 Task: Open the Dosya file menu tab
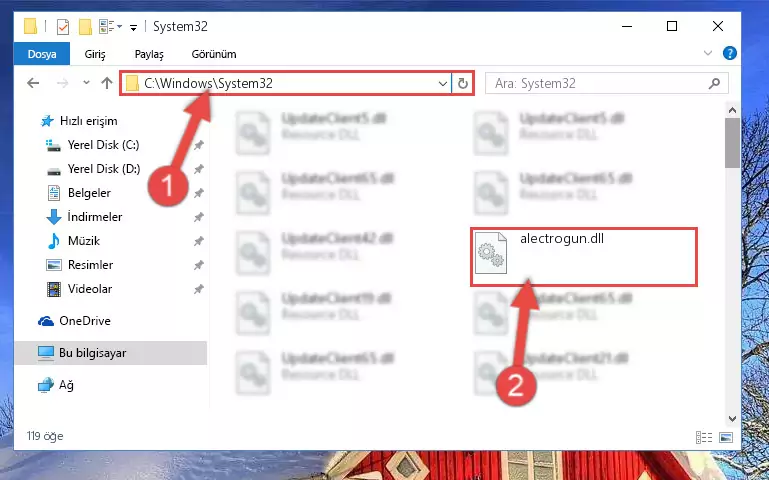click(42, 54)
